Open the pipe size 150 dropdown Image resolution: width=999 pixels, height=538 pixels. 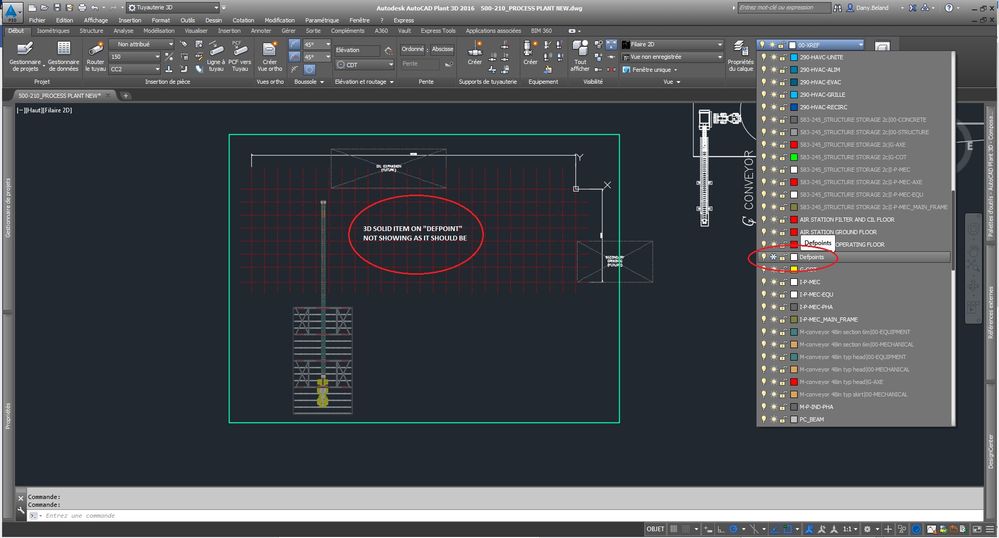tap(135, 57)
